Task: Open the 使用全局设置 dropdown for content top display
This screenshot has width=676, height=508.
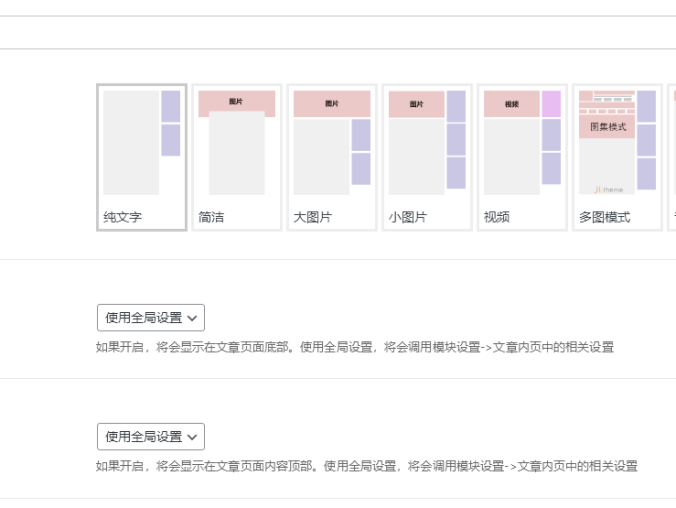Action: point(151,436)
